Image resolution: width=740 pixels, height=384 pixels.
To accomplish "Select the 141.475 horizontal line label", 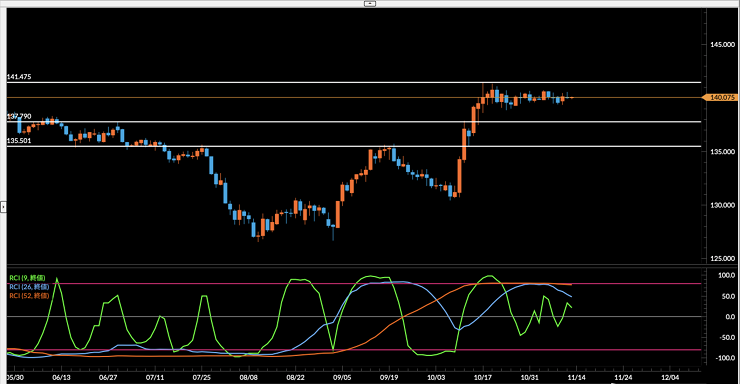I will pyautogui.click(x=19, y=76).
